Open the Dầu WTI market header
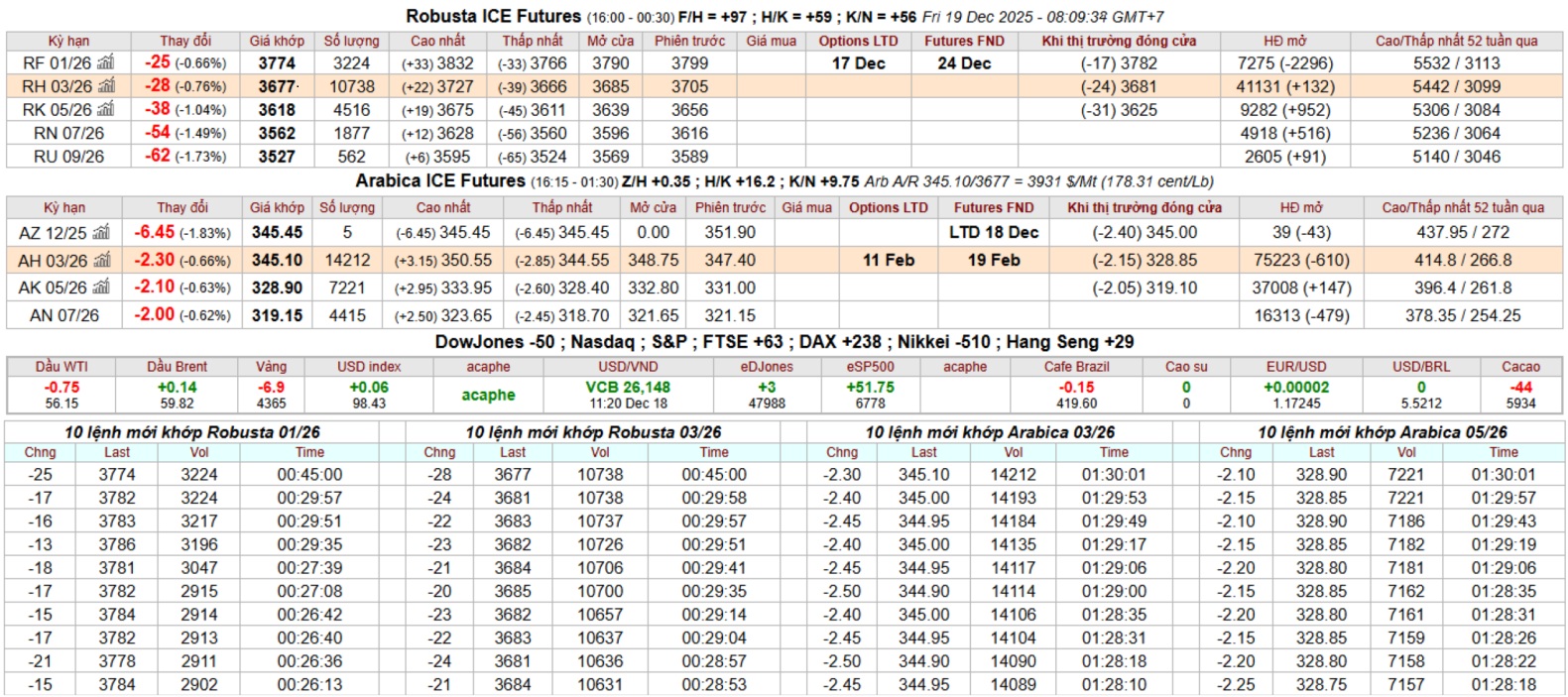This screenshot has width=1568, height=697. [x=61, y=367]
